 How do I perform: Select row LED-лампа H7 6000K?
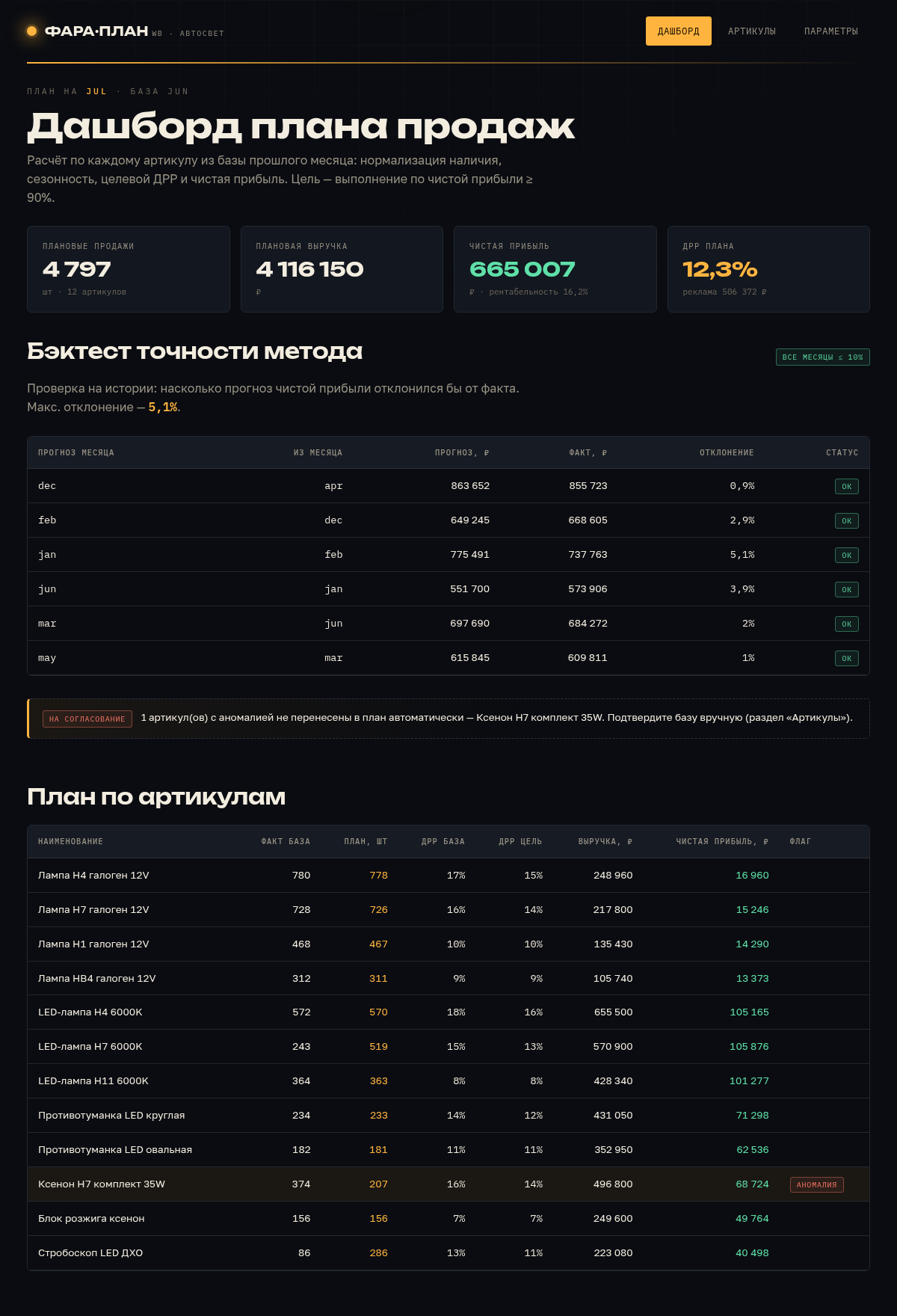coord(449,1047)
